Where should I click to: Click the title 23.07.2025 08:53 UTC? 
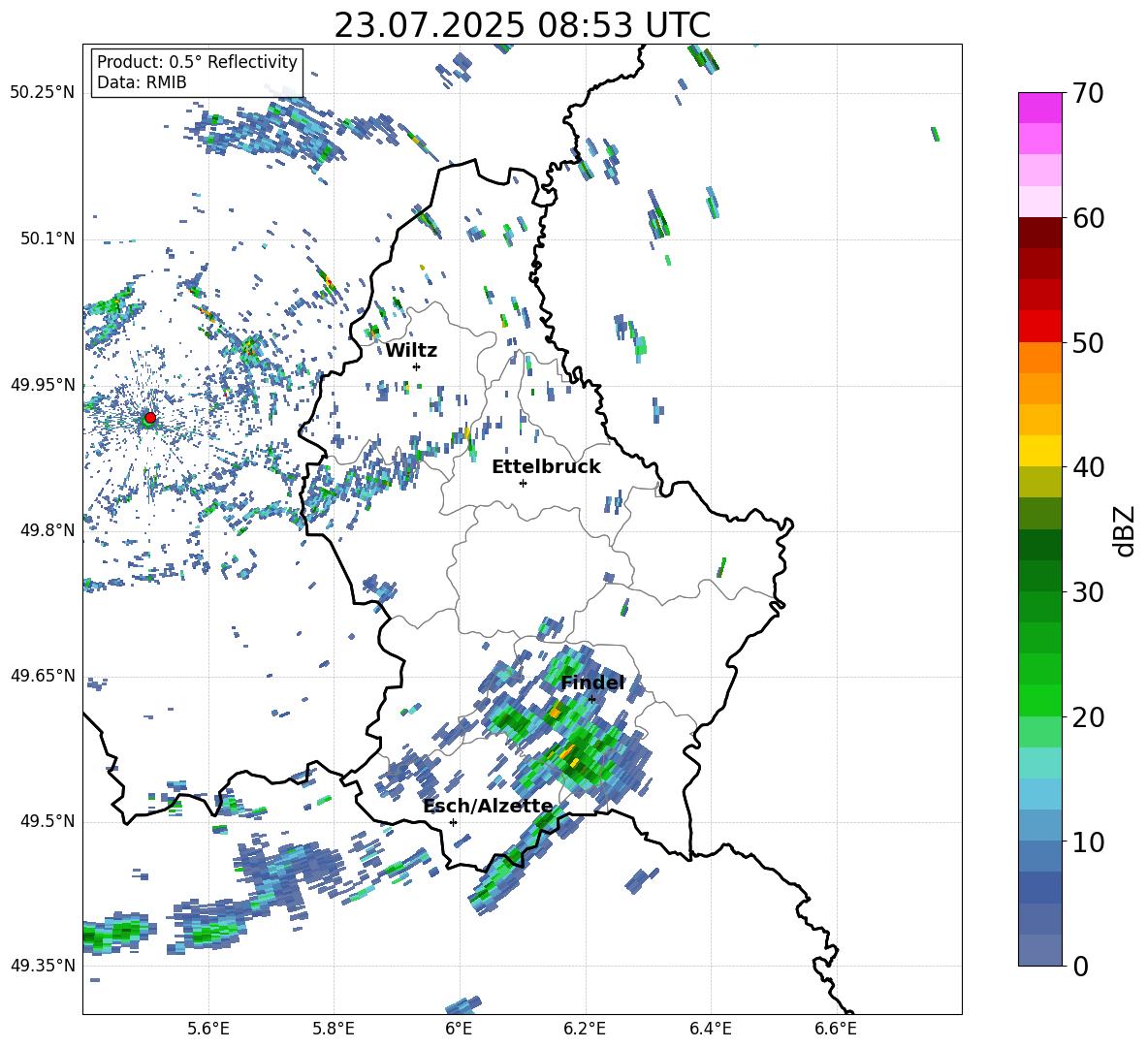[523, 25]
